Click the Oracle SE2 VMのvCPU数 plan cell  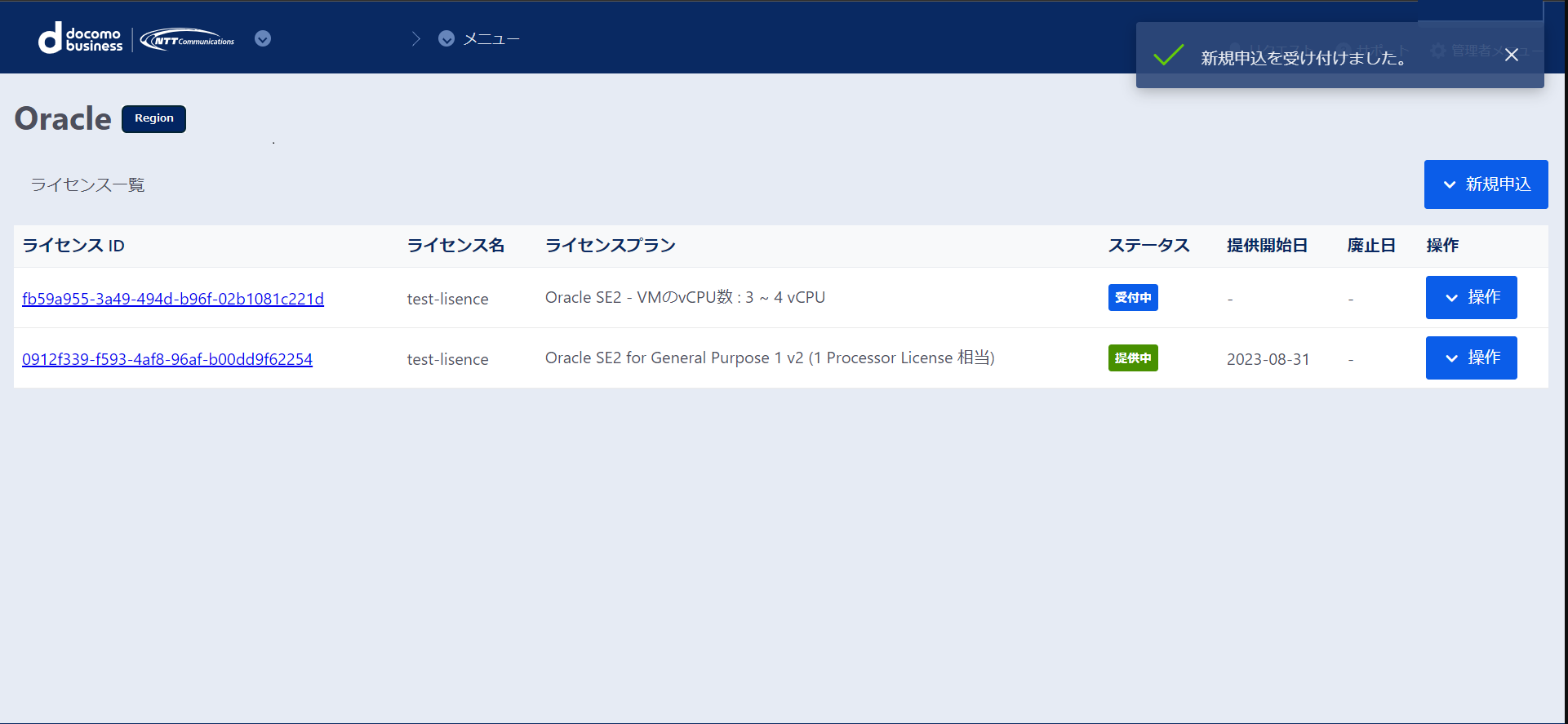point(685,297)
